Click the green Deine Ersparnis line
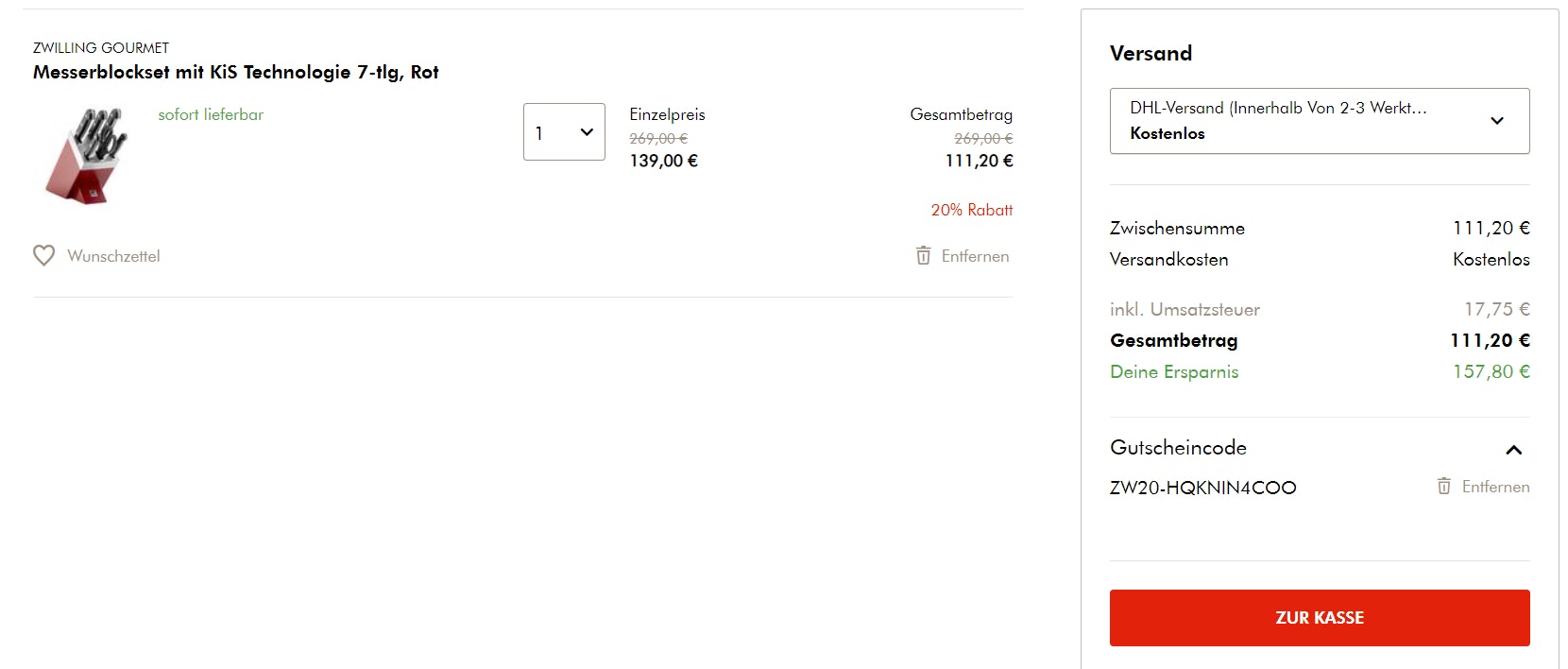This screenshot has height=669, width=1568. [1174, 371]
